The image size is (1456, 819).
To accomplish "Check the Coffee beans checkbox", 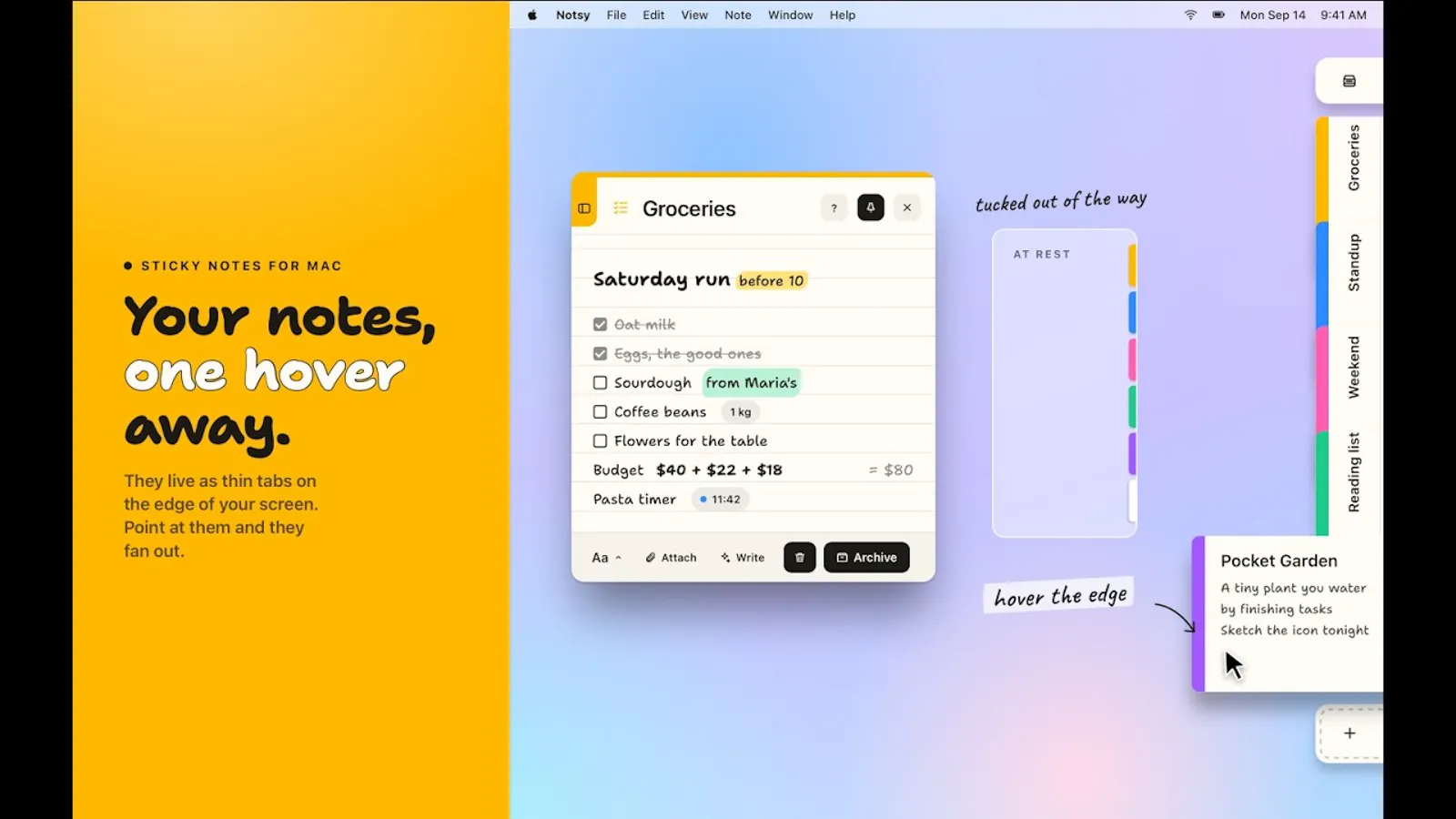I will [x=600, y=411].
